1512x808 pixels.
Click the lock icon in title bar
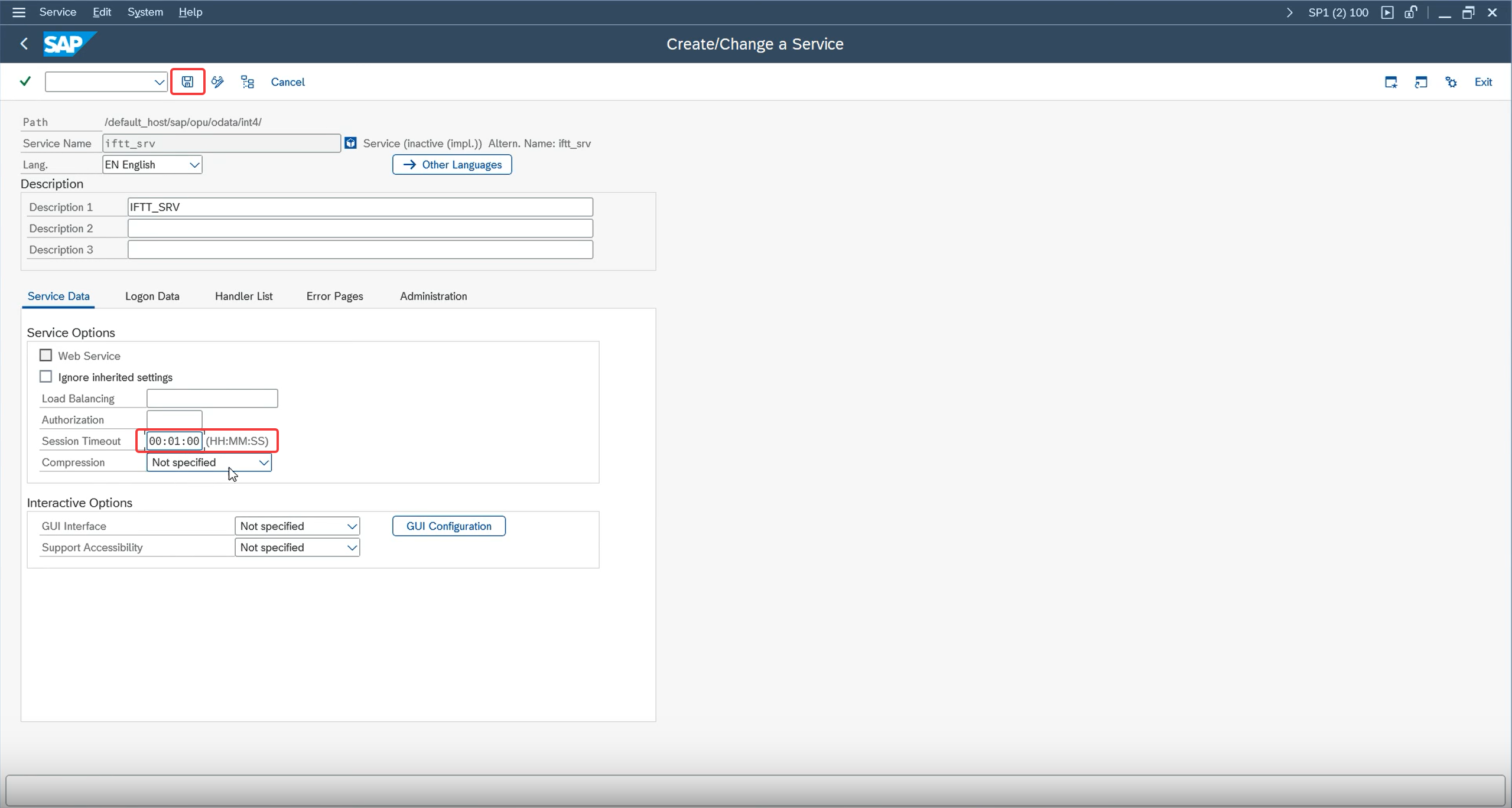1411,12
